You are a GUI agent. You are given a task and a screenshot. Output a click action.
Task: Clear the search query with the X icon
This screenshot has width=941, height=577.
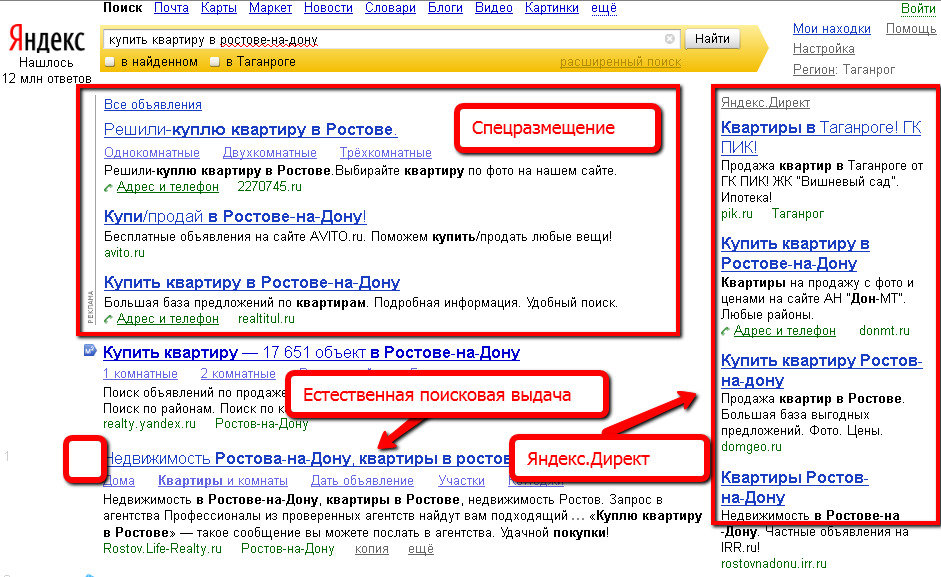669,39
